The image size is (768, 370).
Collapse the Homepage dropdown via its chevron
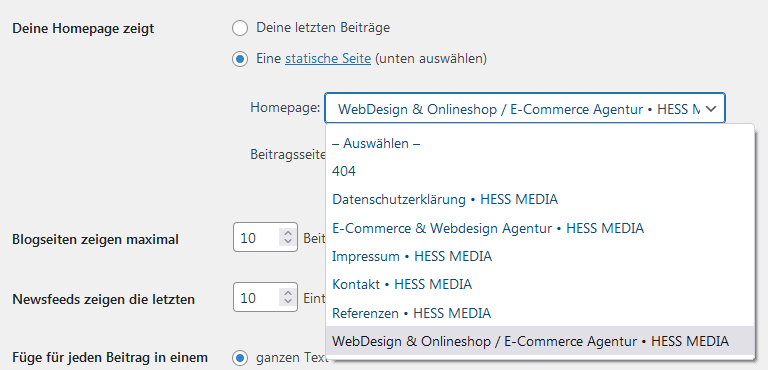[x=711, y=109]
